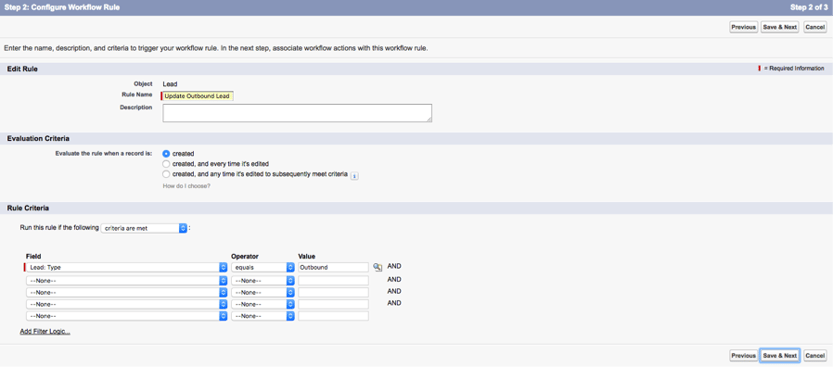The width and height of the screenshot is (833, 367).
Task: Open the 'equals' operator dropdown
Action: click(x=263, y=267)
